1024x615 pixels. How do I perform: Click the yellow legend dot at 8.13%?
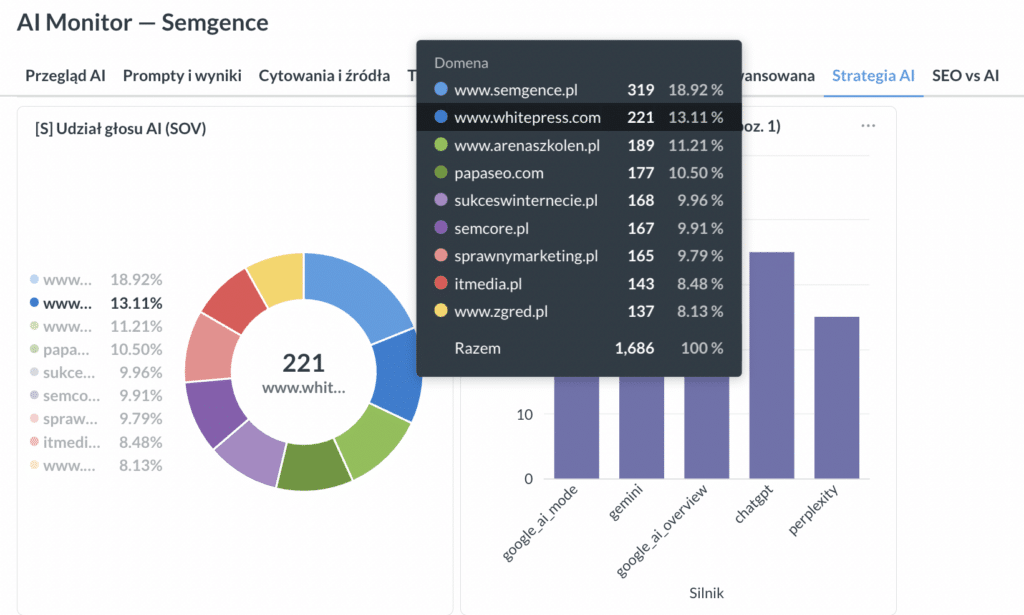(34, 465)
